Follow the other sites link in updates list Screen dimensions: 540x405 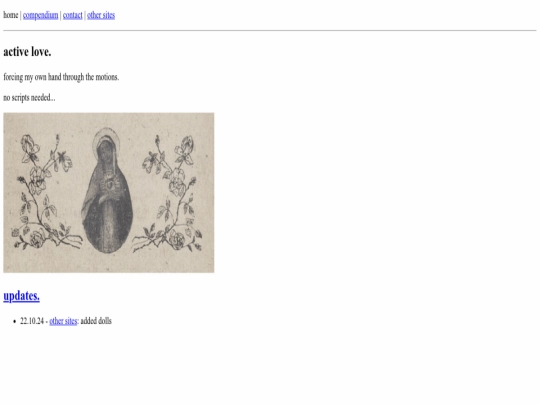click(63, 321)
